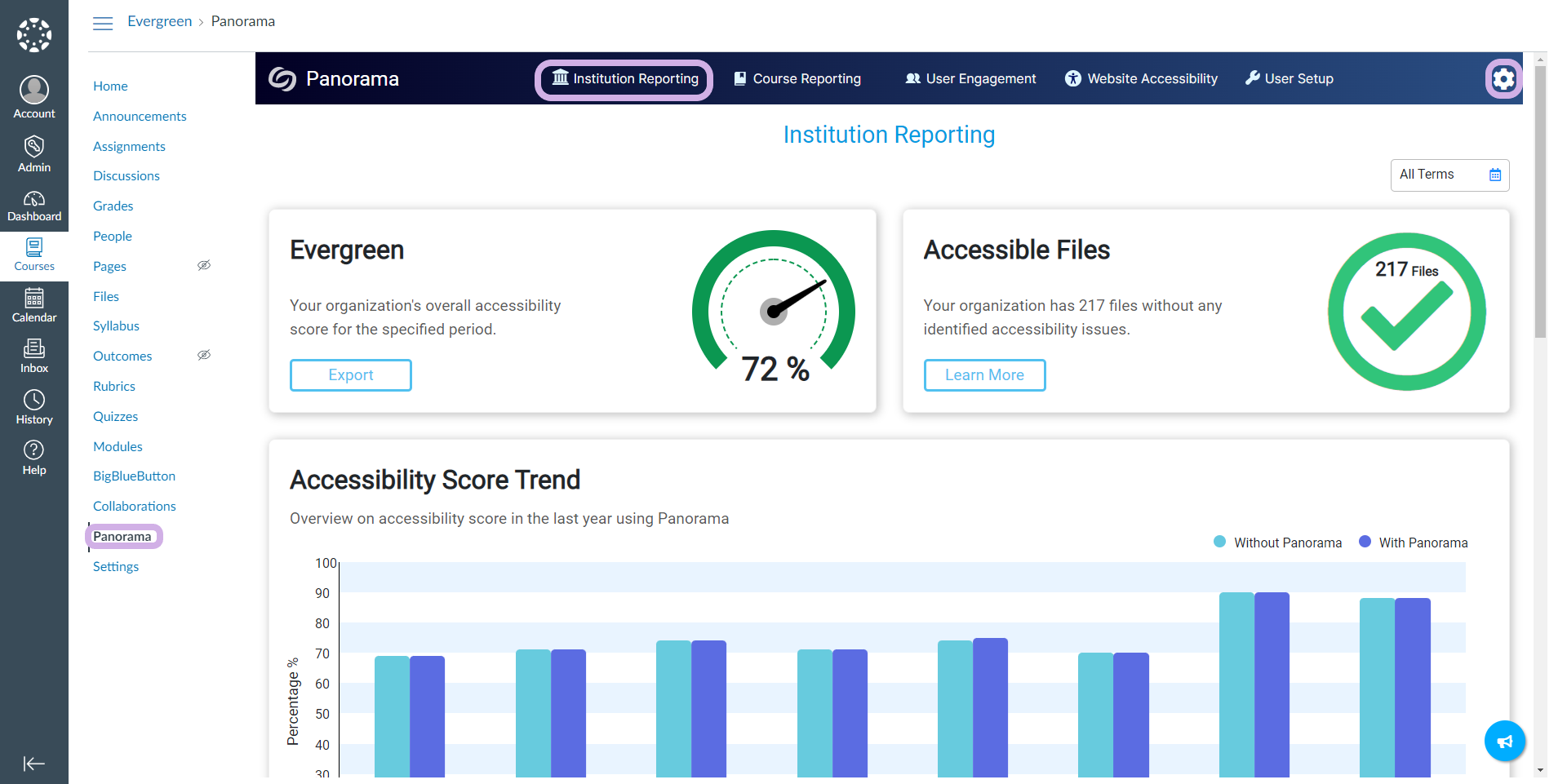Viewport: 1567px width, 784px height.
Task: Click the page vertical scrollbar thumb
Action: pyautogui.click(x=1541, y=202)
